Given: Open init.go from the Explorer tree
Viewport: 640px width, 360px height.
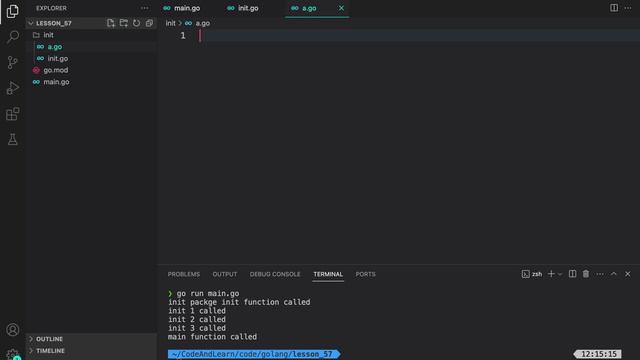Looking at the screenshot, I should (x=91, y=59).
